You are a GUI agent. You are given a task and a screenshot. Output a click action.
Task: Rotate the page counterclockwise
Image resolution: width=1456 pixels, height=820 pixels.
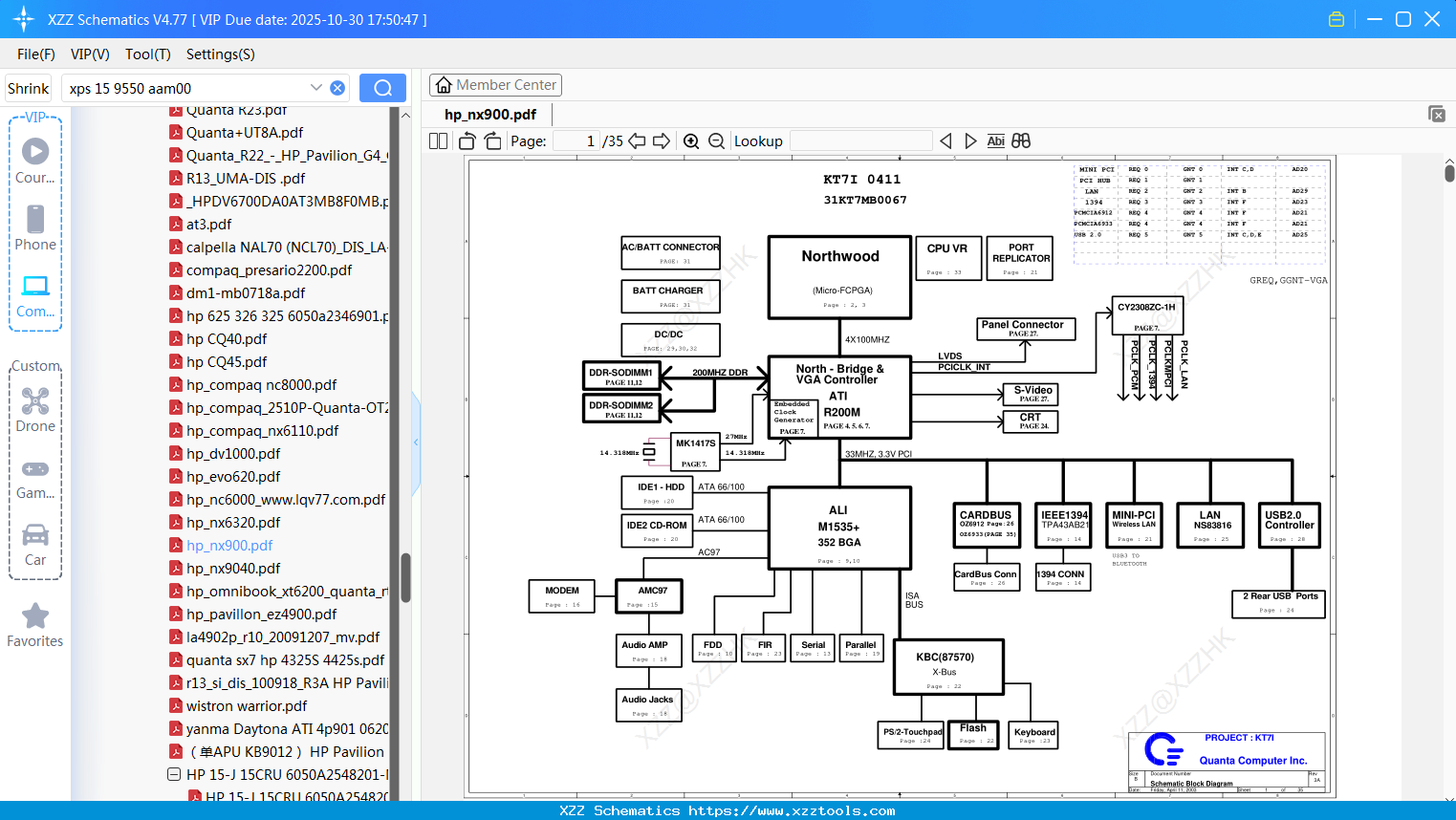coord(467,140)
